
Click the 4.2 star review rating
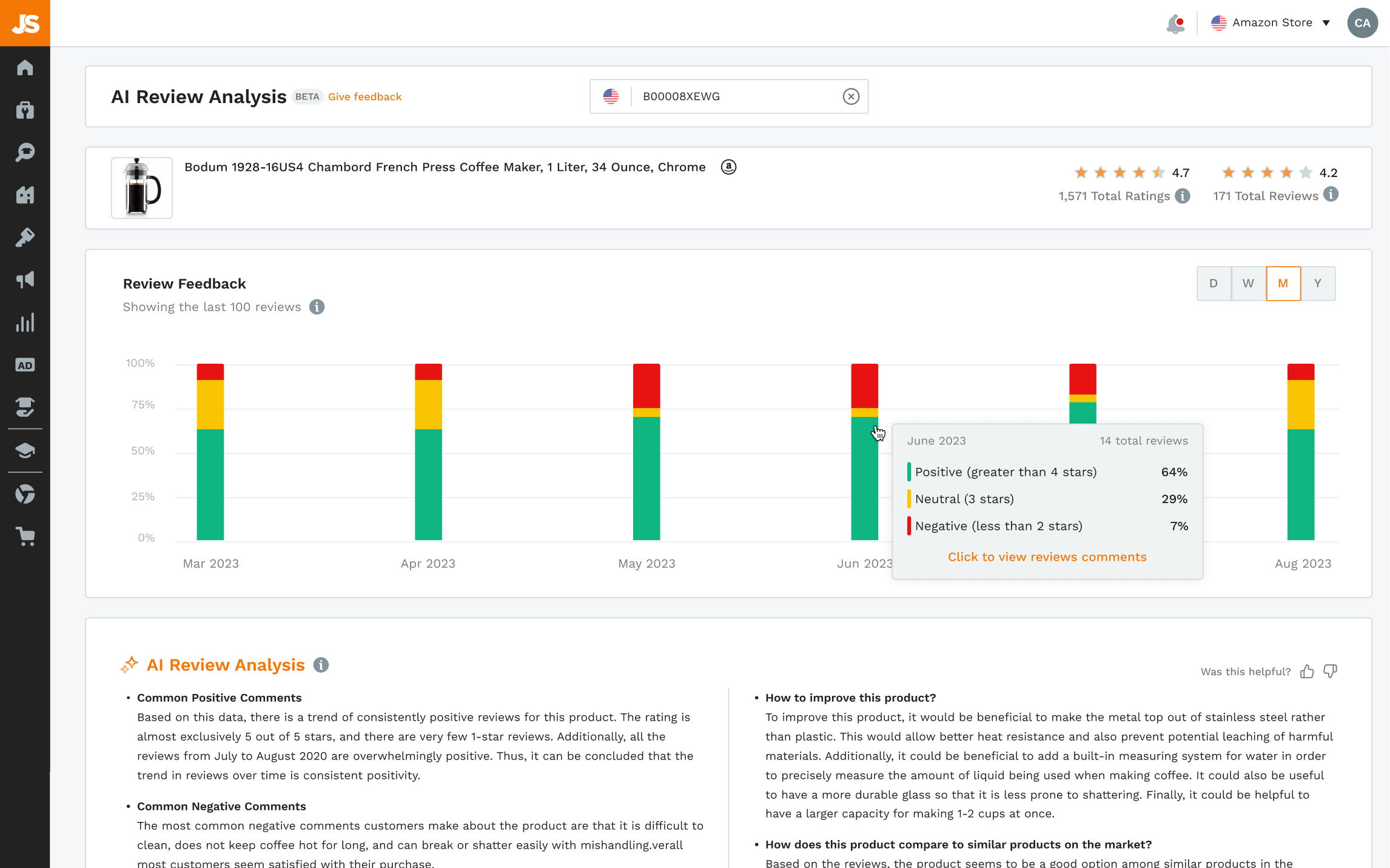tap(1280, 173)
